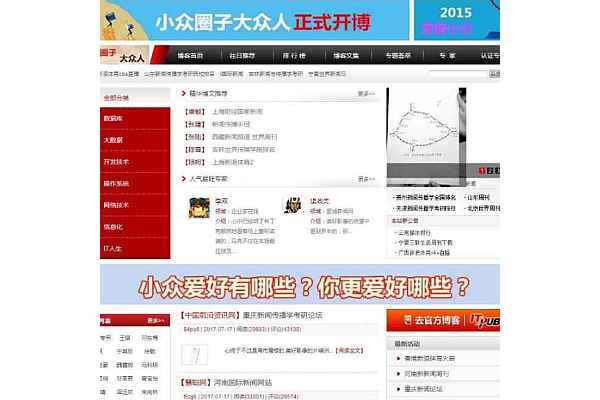Open the 小众圈子大众人 top banner
Screen dimensions: 600x400
tap(255, 20)
